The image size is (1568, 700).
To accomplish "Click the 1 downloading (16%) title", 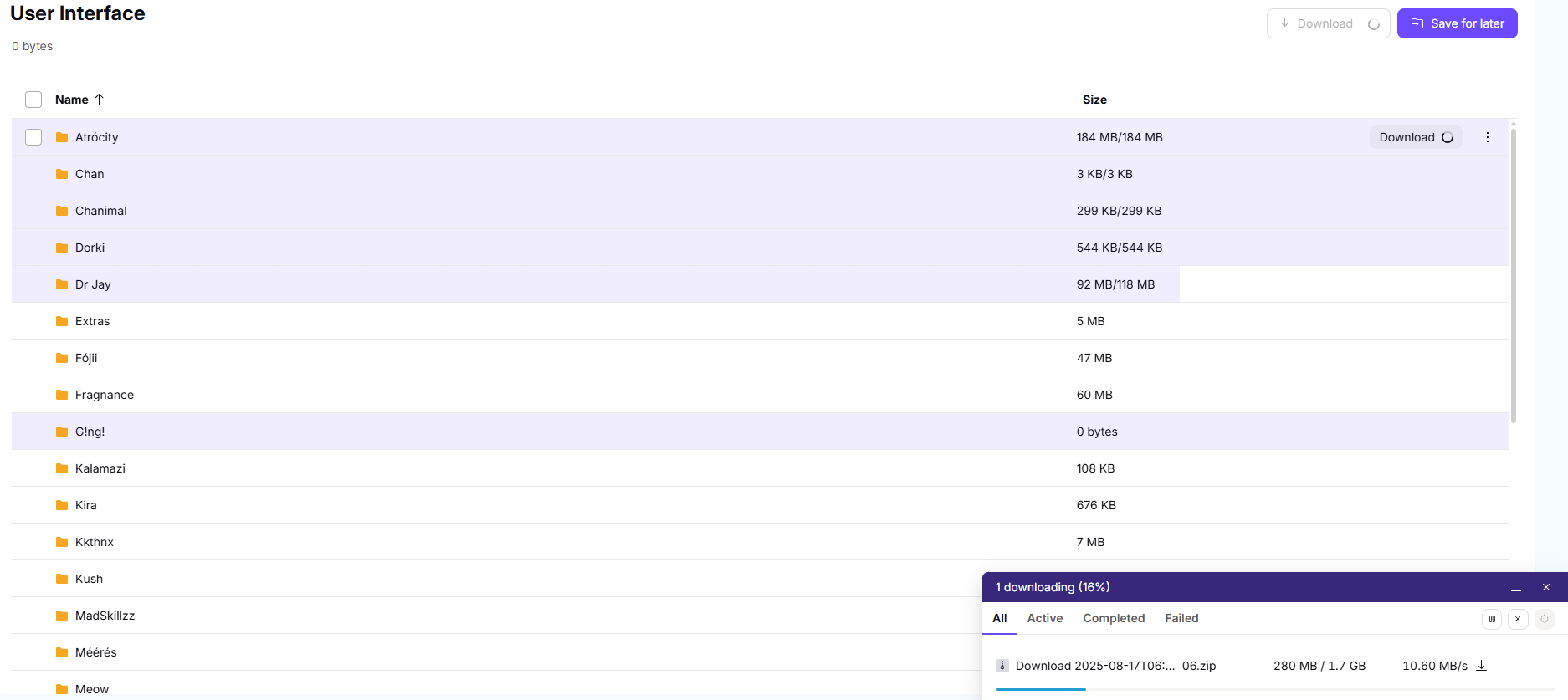I will point(1053,587).
